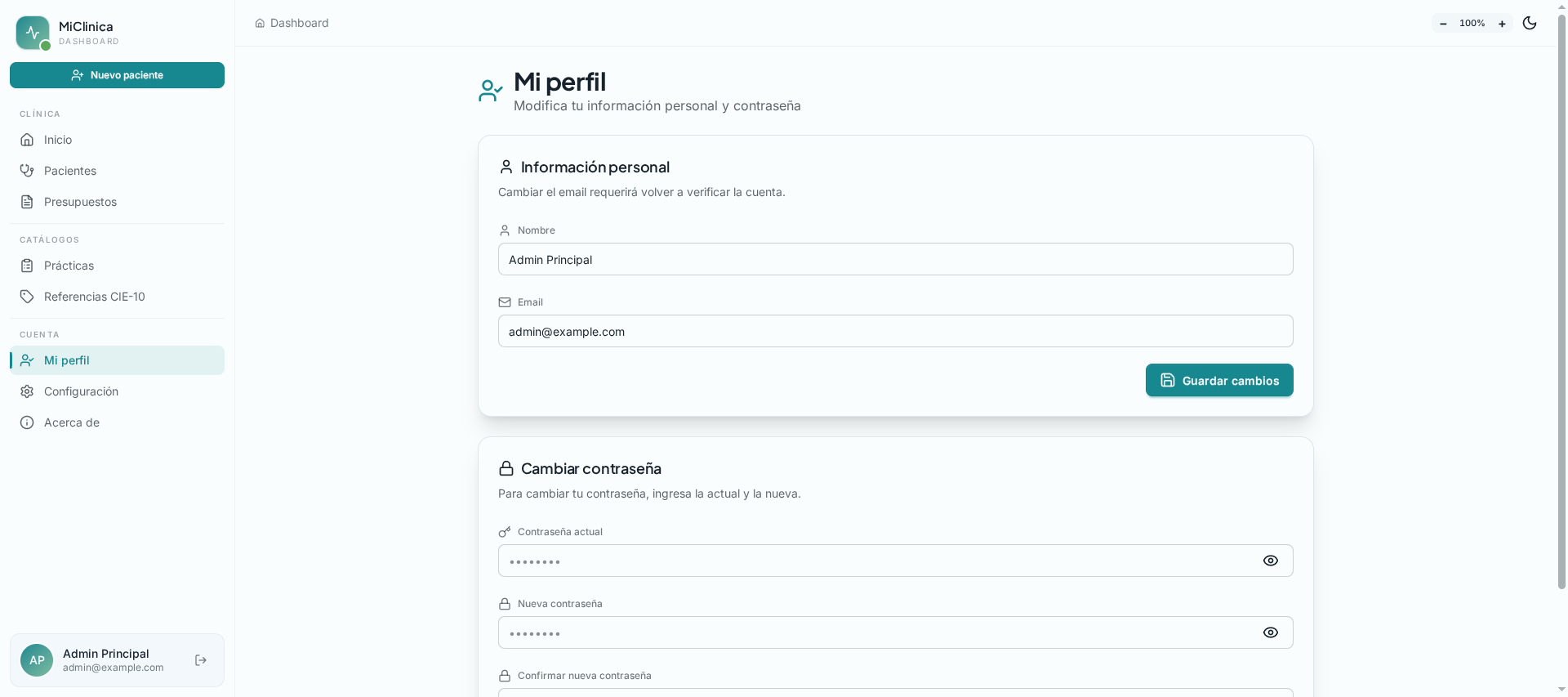Decrease zoom with the minus button
Image resolution: width=1568 pixels, height=697 pixels.
pyautogui.click(x=1443, y=23)
